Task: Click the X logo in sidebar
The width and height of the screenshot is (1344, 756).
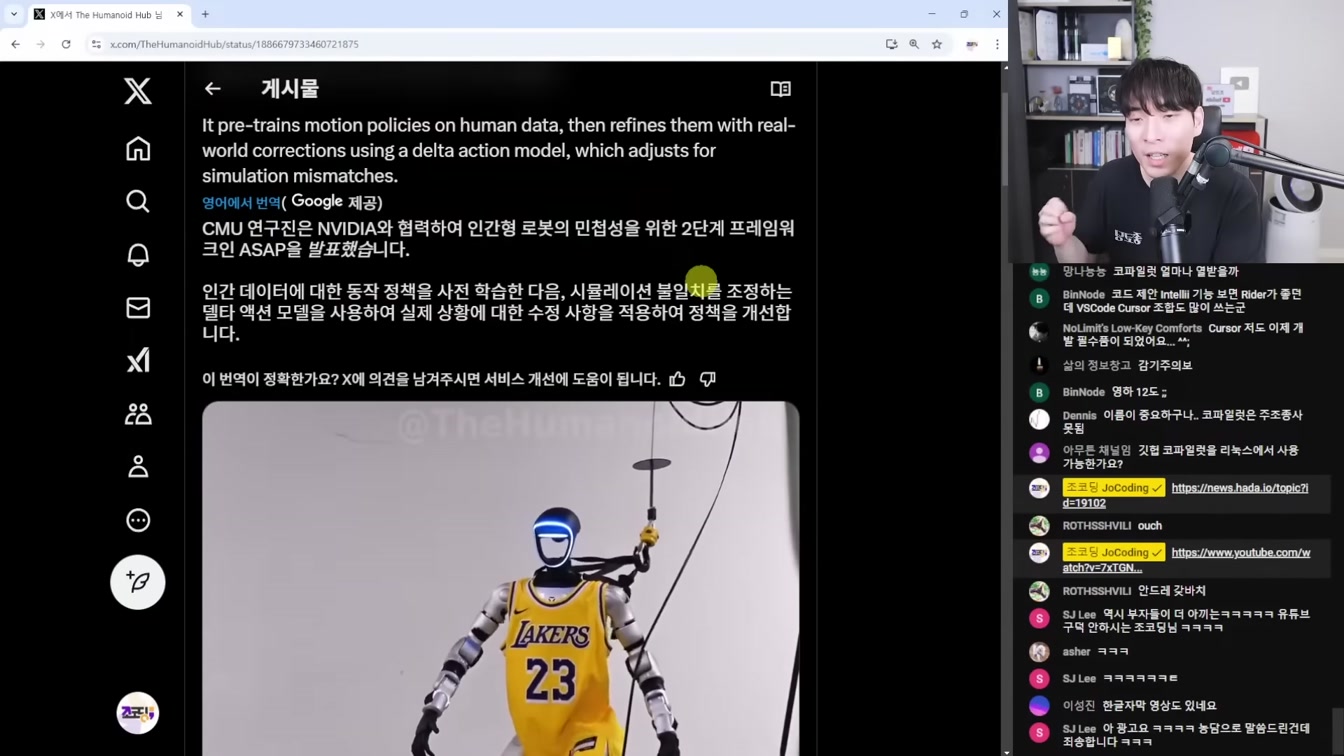Action: point(138,90)
